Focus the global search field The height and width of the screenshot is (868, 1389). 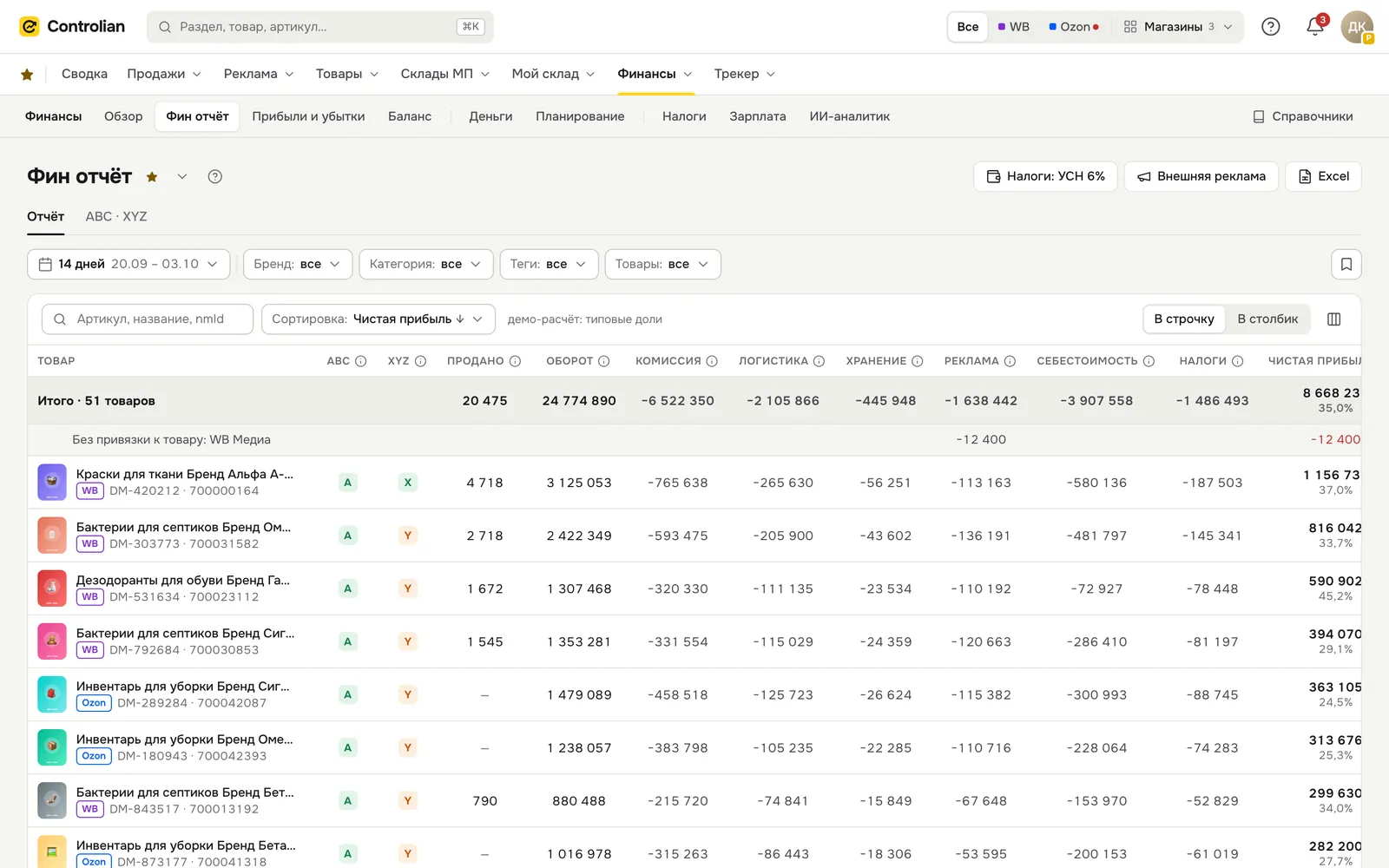tap(320, 27)
